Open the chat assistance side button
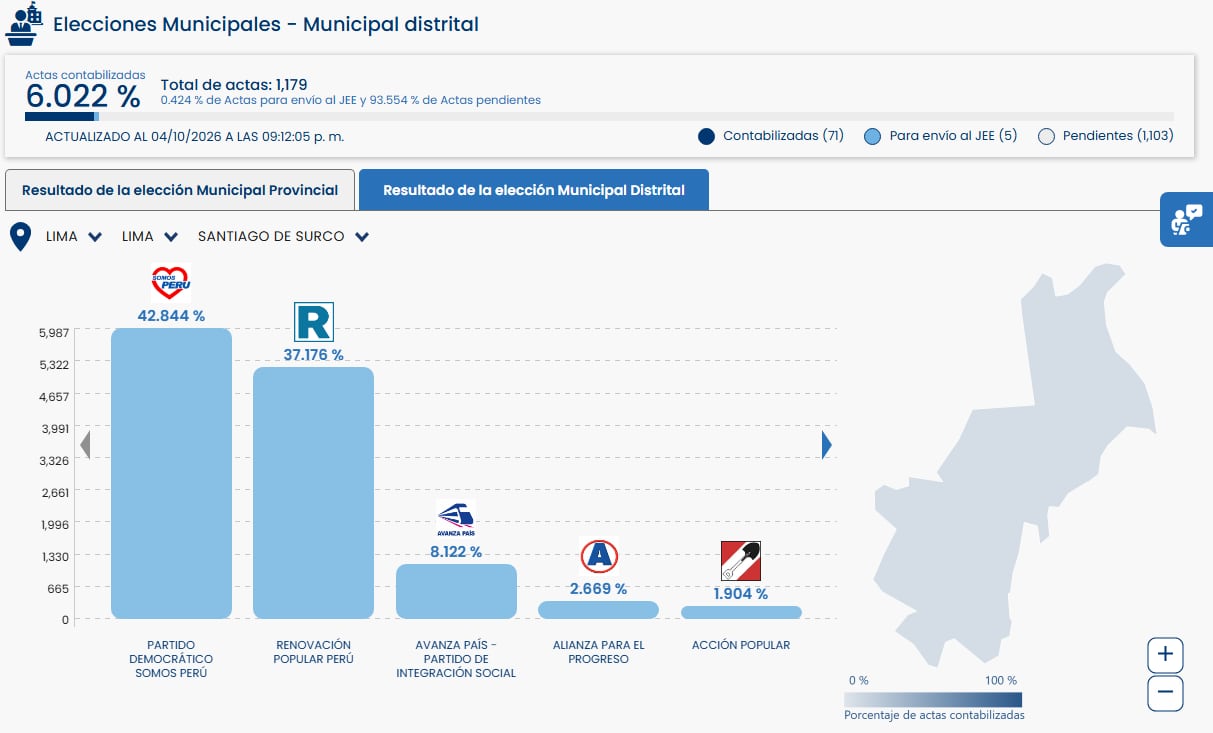The height and width of the screenshot is (733, 1213). pos(1186,219)
